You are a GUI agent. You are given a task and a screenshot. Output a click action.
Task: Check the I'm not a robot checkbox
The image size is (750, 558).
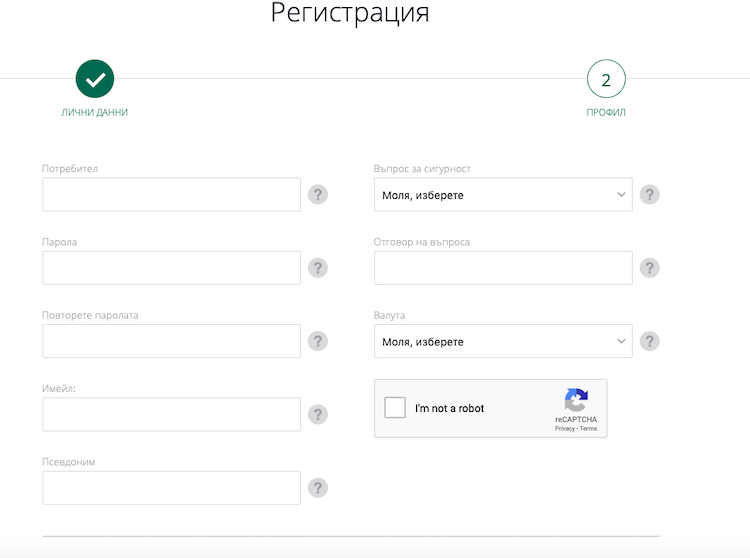tap(395, 407)
